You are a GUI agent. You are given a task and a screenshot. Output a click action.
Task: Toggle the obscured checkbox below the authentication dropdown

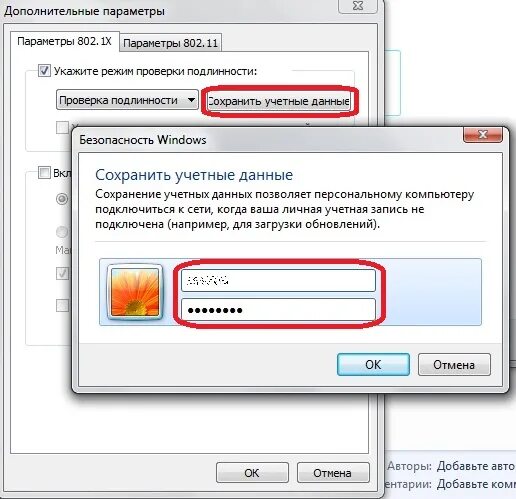click(62, 127)
